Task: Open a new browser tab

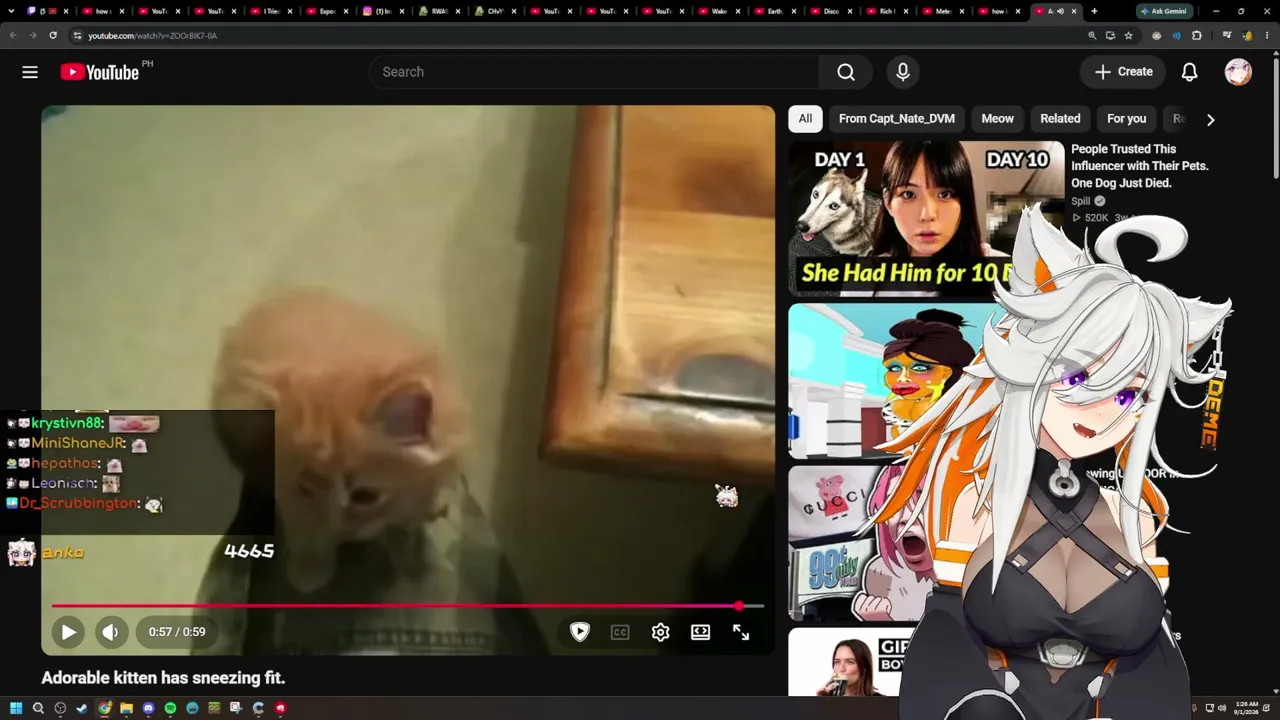Action: [x=1094, y=11]
